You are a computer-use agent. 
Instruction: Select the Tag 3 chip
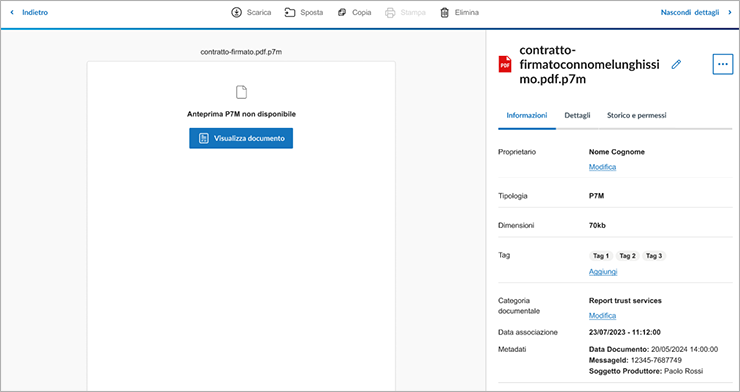(654, 256)
